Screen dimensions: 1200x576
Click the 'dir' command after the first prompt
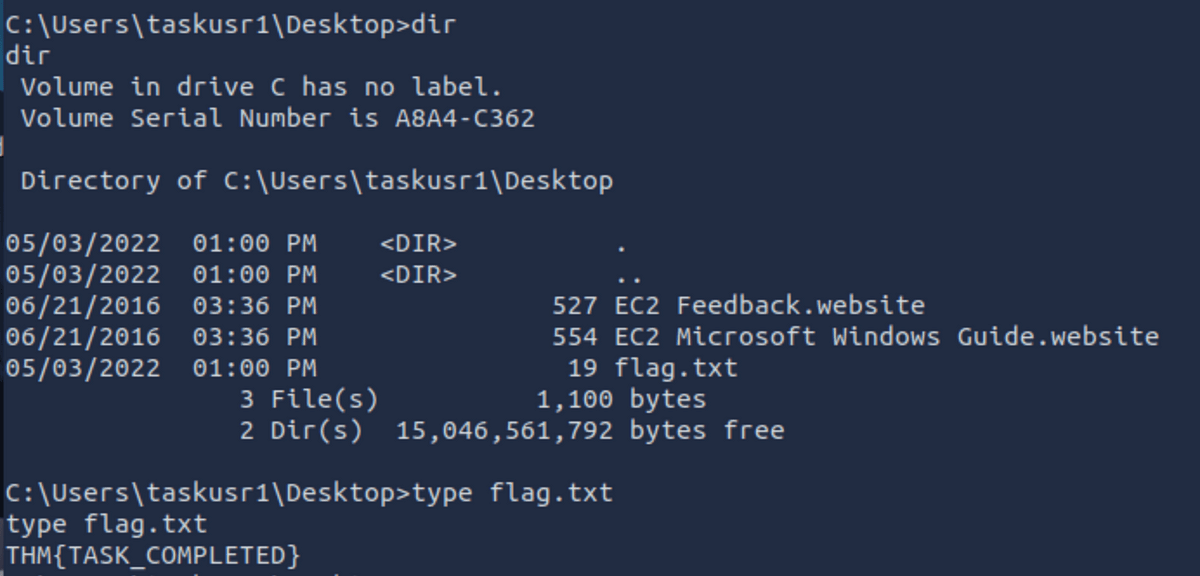(434, 25)
